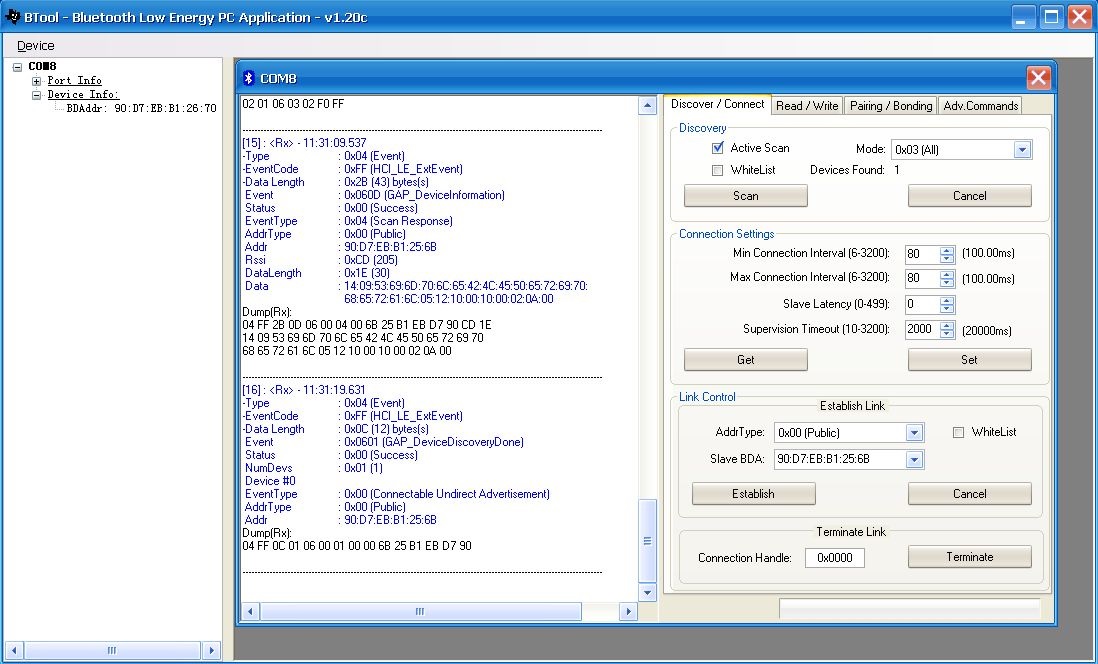Click the Supervision Timeout value field

pyautogui.click(x=922, y=330)
